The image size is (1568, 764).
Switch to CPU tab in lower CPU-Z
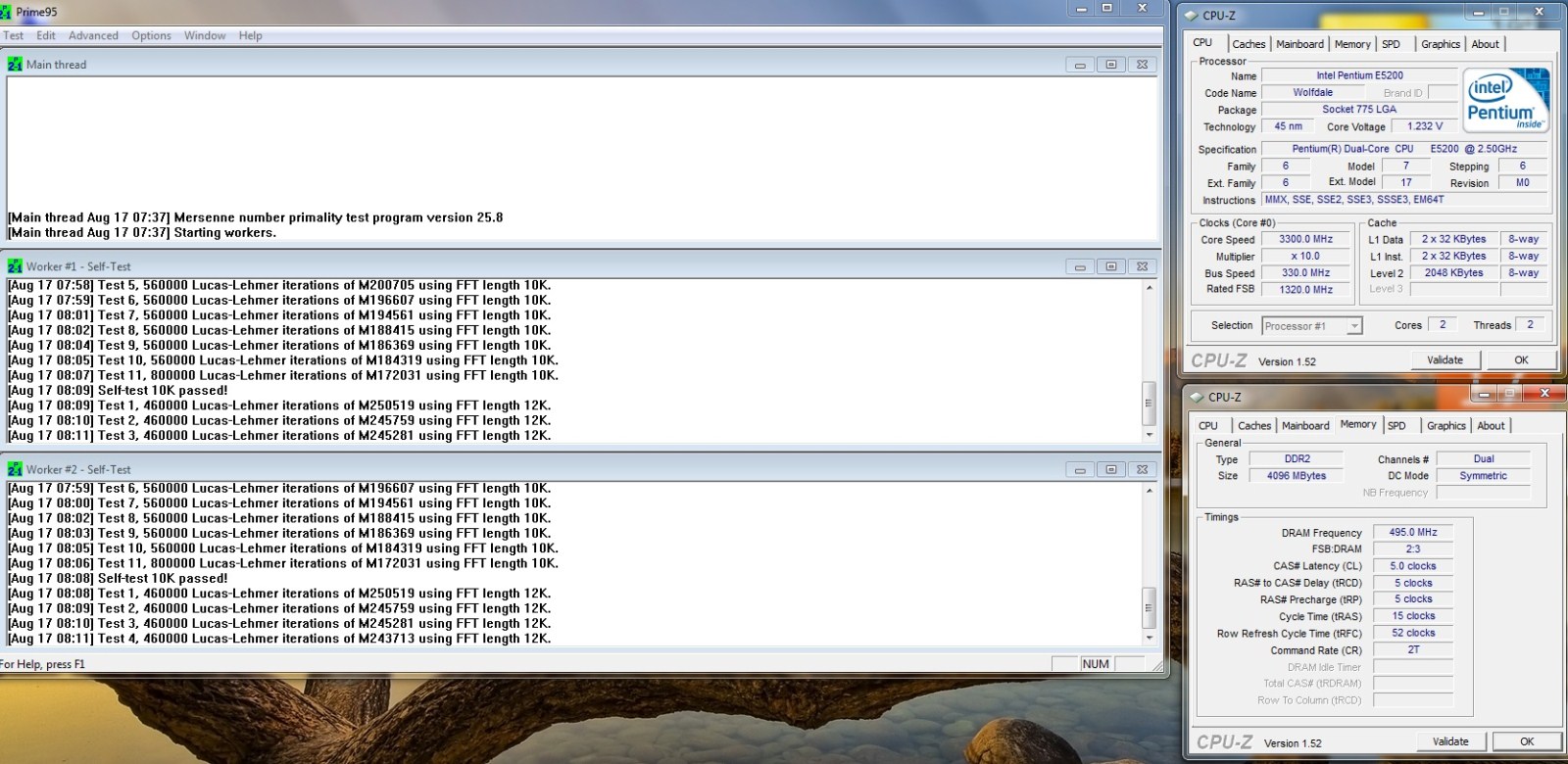(x=1208, y=426)
